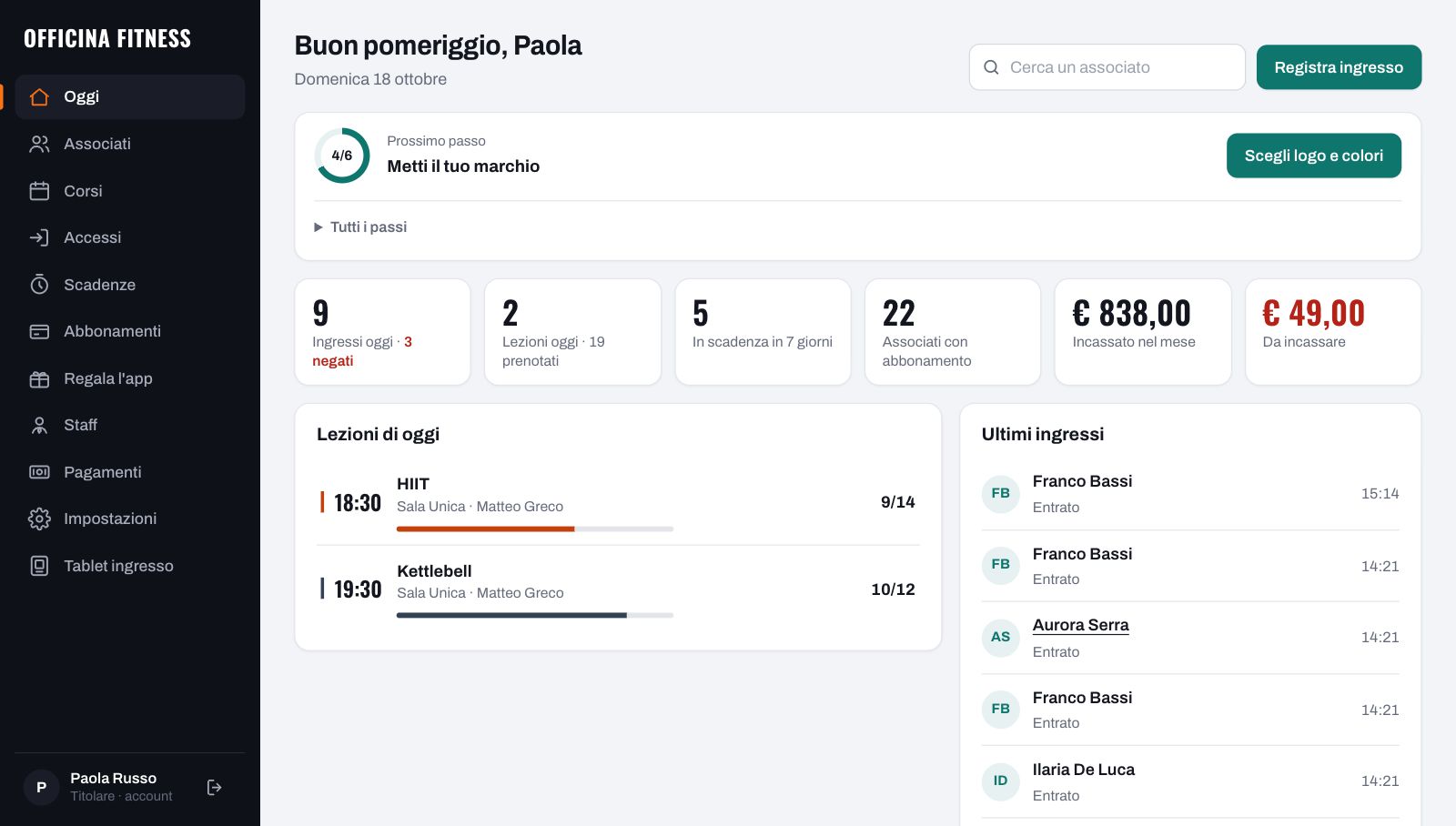Open the Lezioni oggi stat card

[572, 332]
